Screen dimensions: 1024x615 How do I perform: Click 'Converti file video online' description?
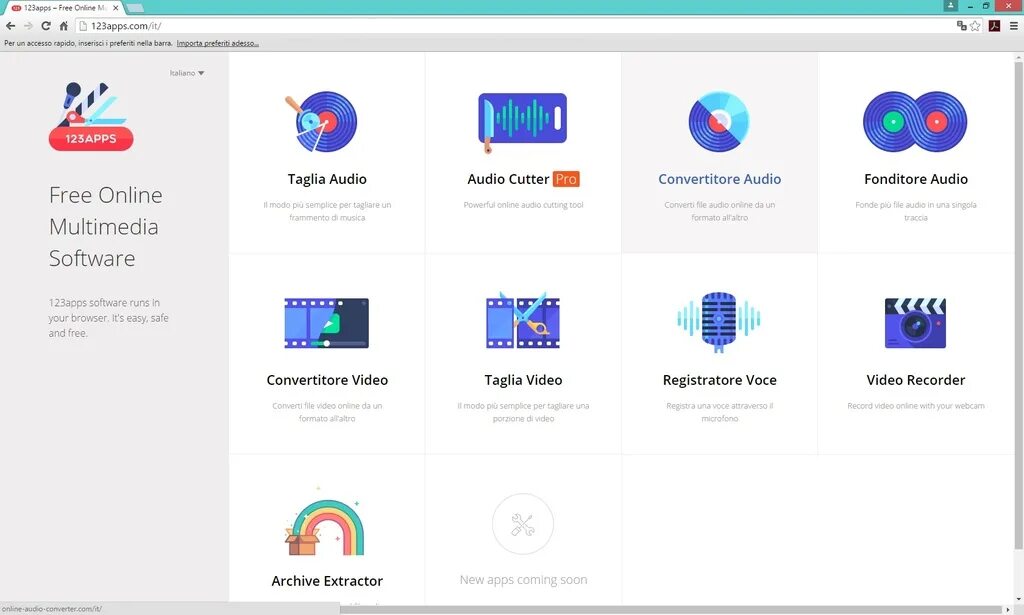pos(327,412)
